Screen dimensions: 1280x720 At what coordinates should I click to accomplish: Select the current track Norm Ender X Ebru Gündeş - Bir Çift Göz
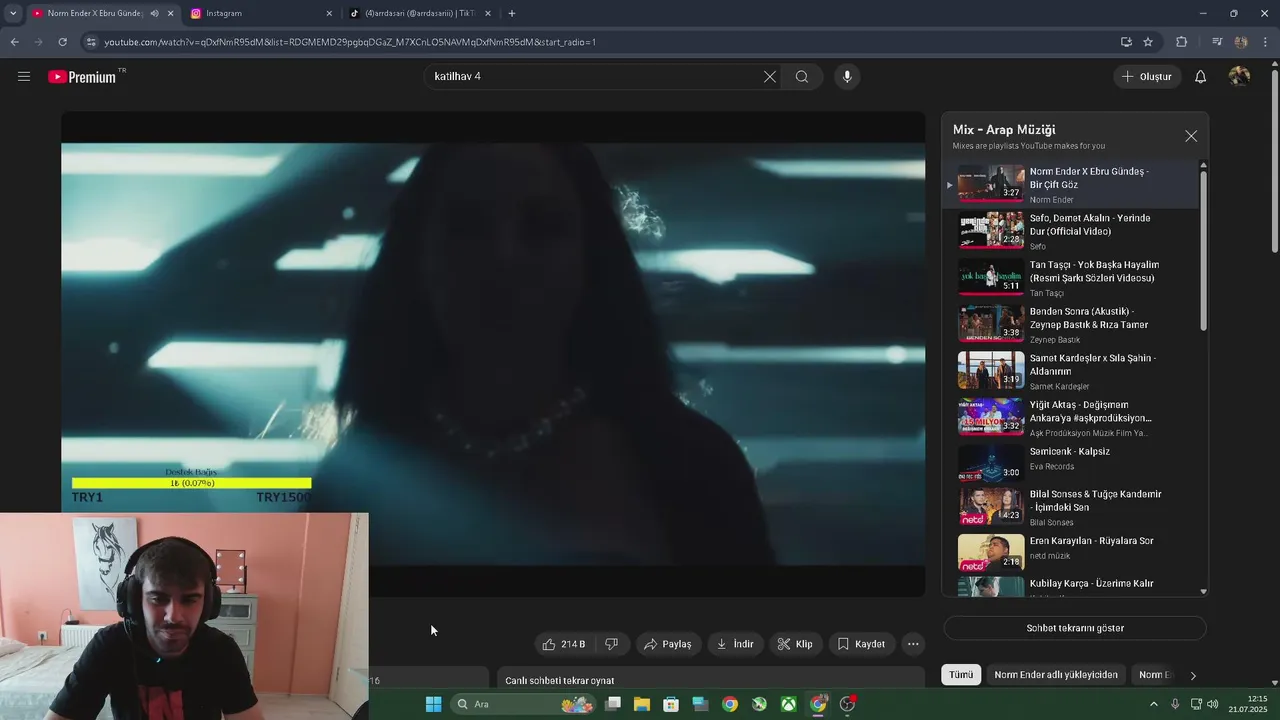(1071, 185)
